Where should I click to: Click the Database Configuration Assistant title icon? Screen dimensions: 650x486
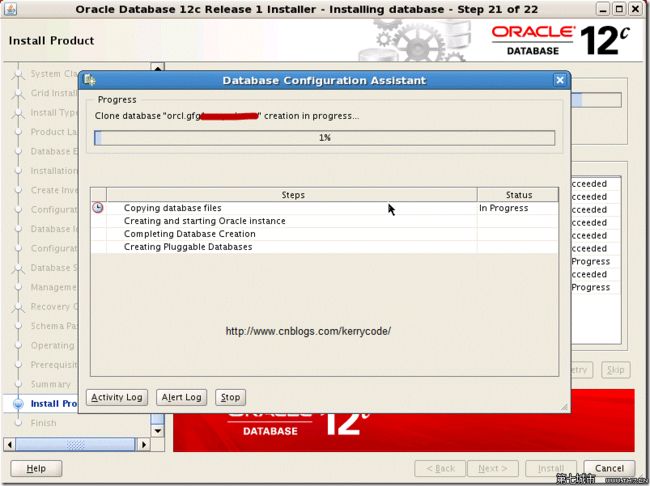pyautogui.click(x=90, y=80)
